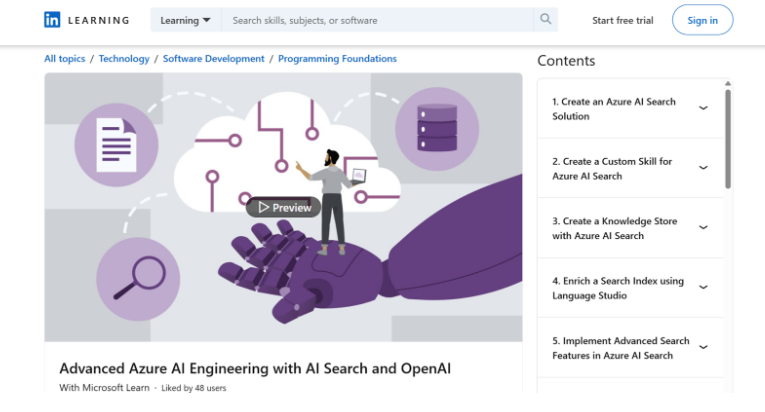Open the Learning dropdown in search bar
Screen dimensions: 765x412
185,20
